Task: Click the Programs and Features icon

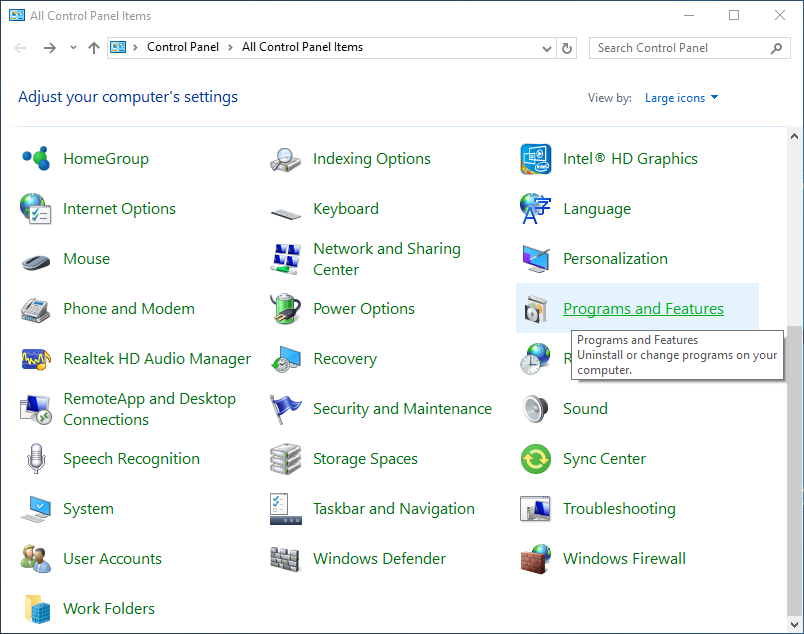Action: click(536, 309)
